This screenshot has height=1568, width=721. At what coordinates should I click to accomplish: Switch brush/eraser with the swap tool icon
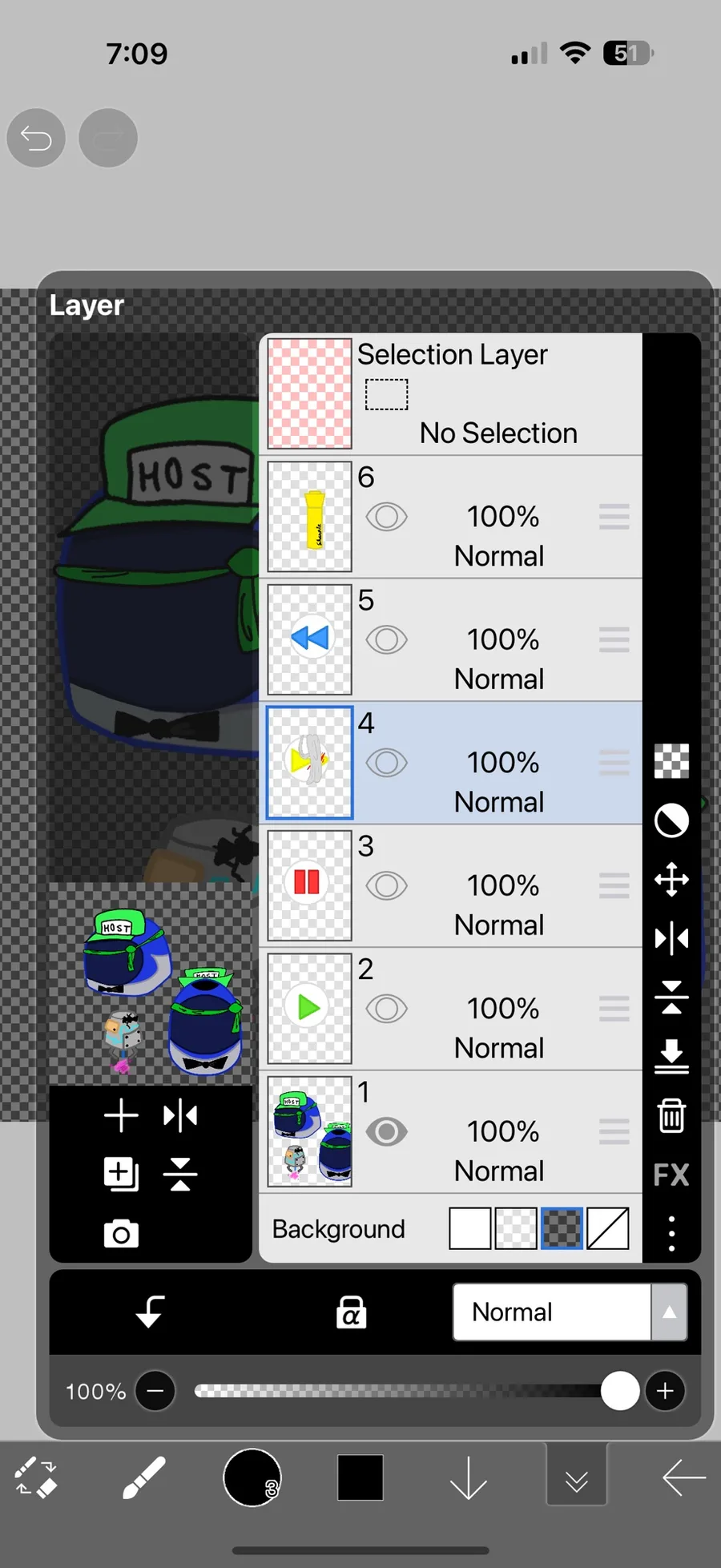click(x=36, y=1478)
